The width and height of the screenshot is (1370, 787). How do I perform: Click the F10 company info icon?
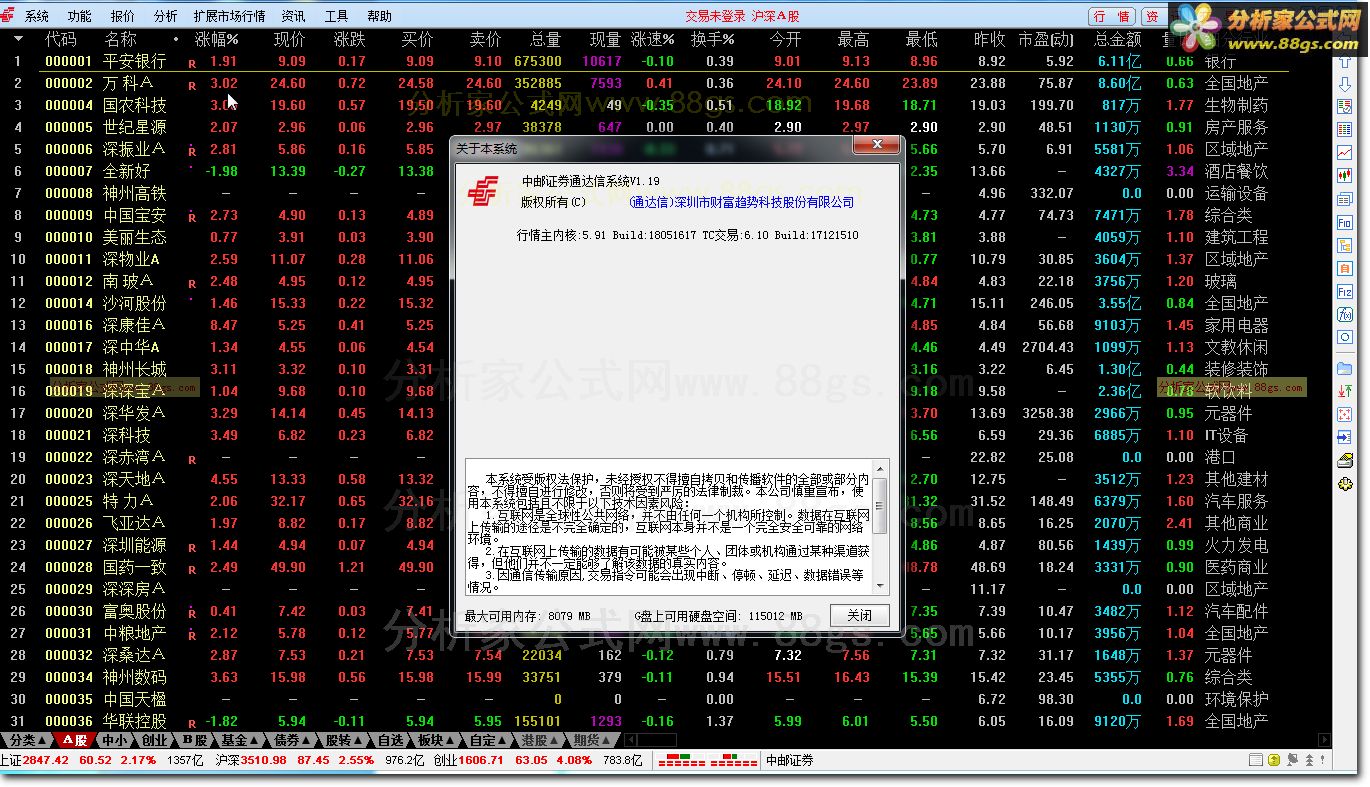(1344, 222)
